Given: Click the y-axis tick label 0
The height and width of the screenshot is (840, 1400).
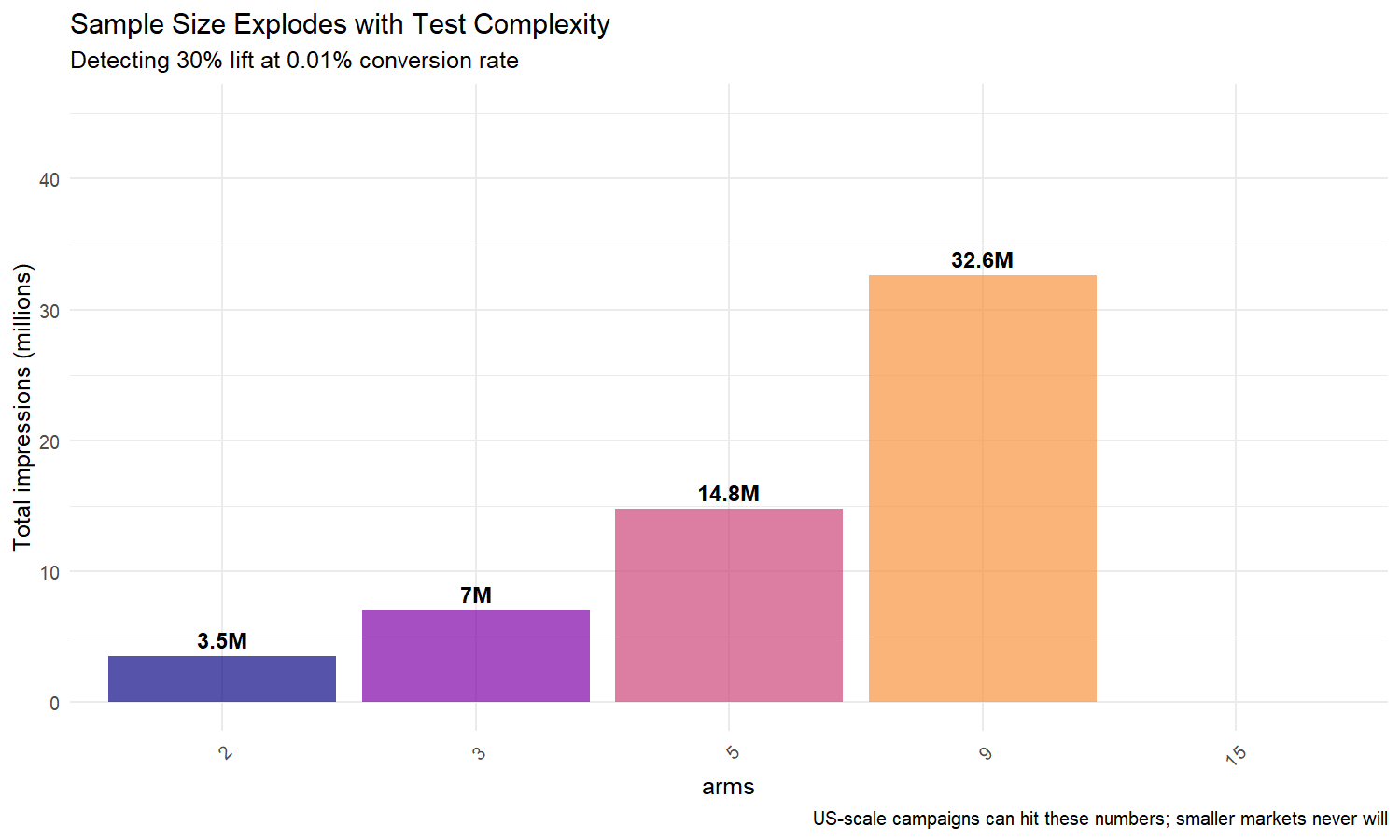Looking at the screenshot, I should [x=54, y=704].
